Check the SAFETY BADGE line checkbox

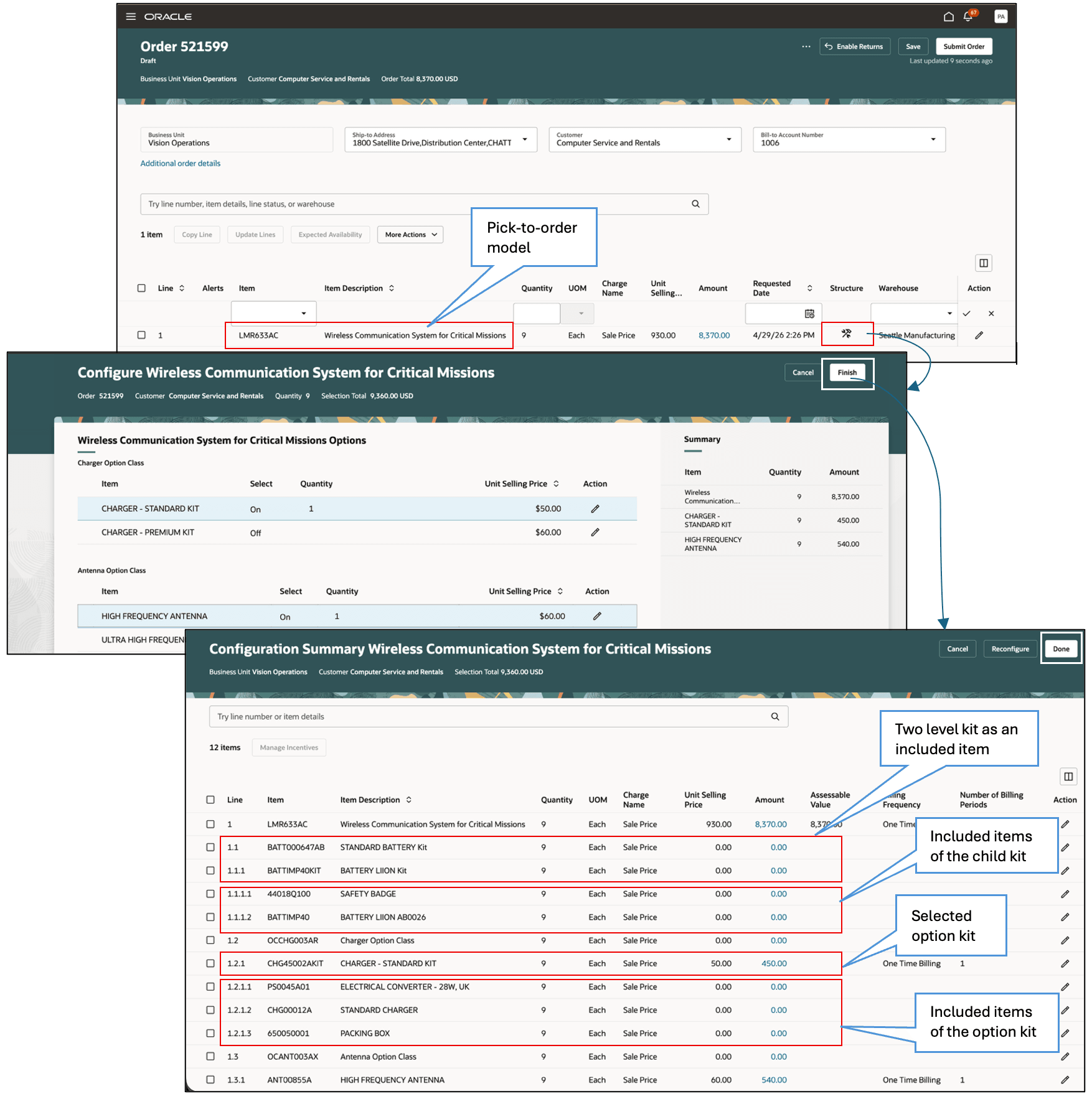point(210,894)
